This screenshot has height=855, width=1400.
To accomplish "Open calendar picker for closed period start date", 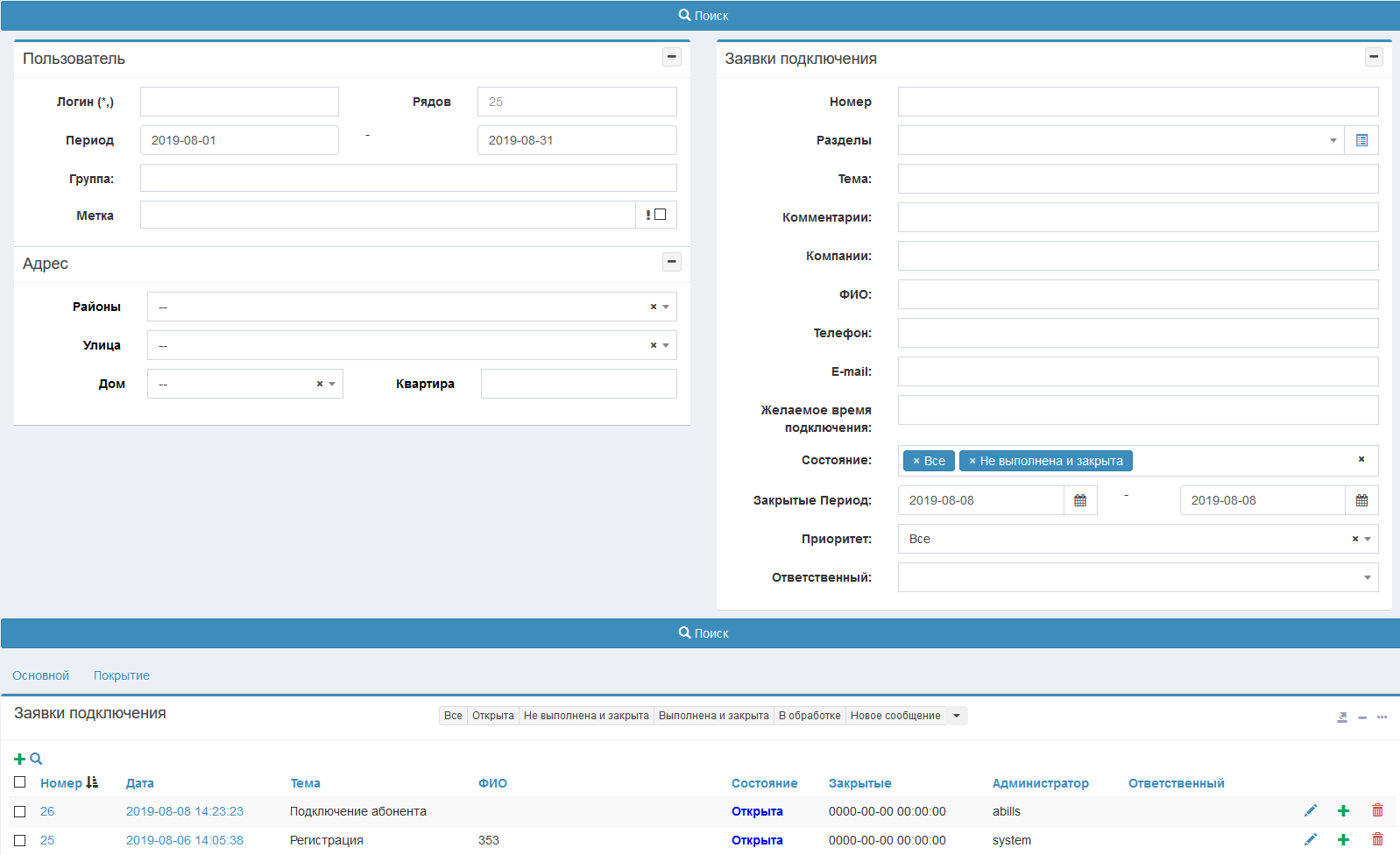I will click(x=1080, y=500).
